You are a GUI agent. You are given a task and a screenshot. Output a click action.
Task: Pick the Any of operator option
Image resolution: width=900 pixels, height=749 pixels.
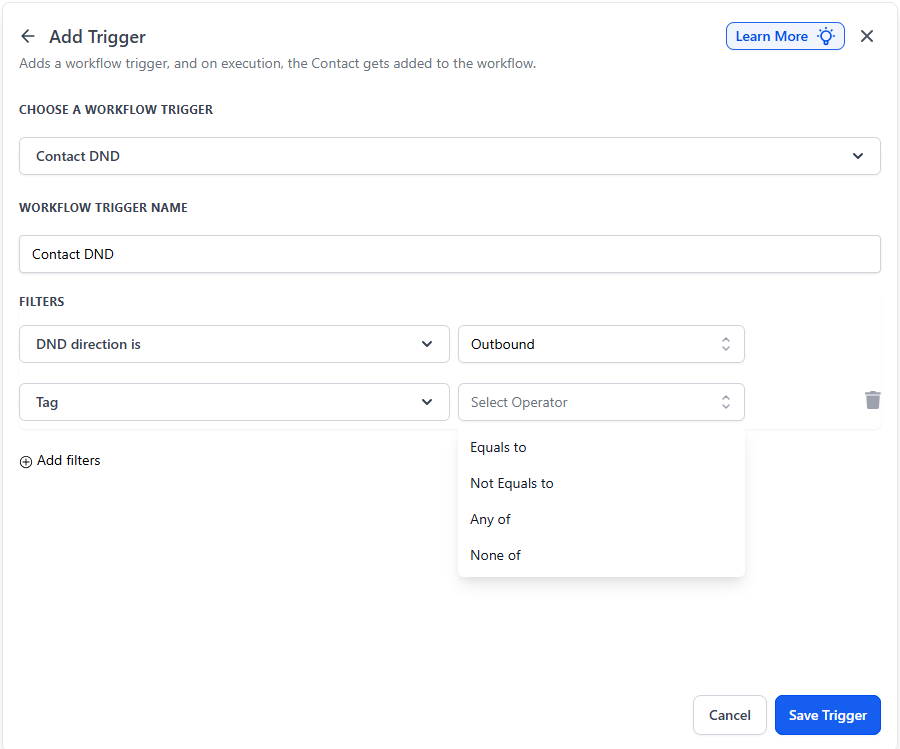click(x=491, y=519)
